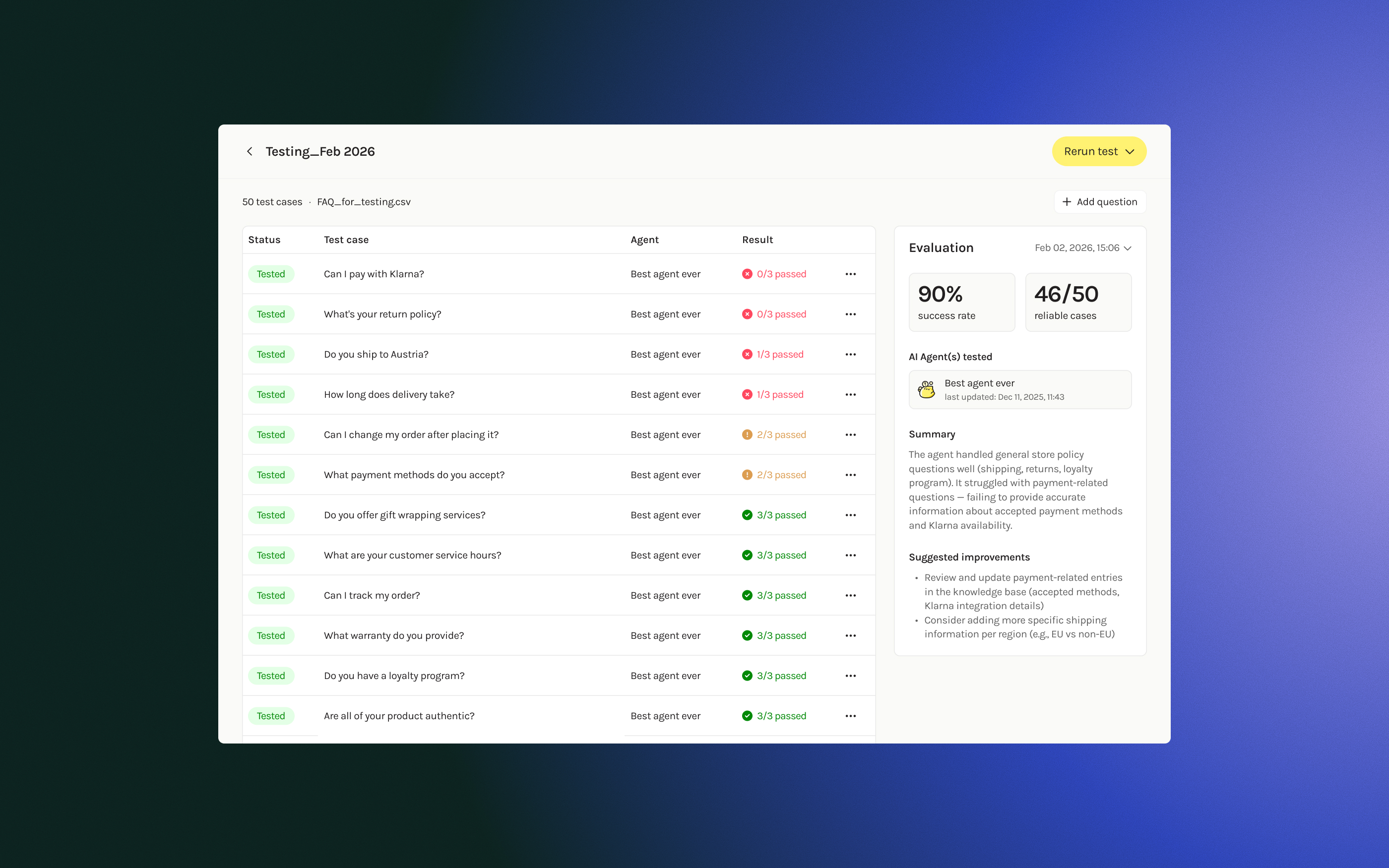1389x868 pixels.
Task: Select the 'What warranty do you provide?' test case
Action: click(394, 635)
